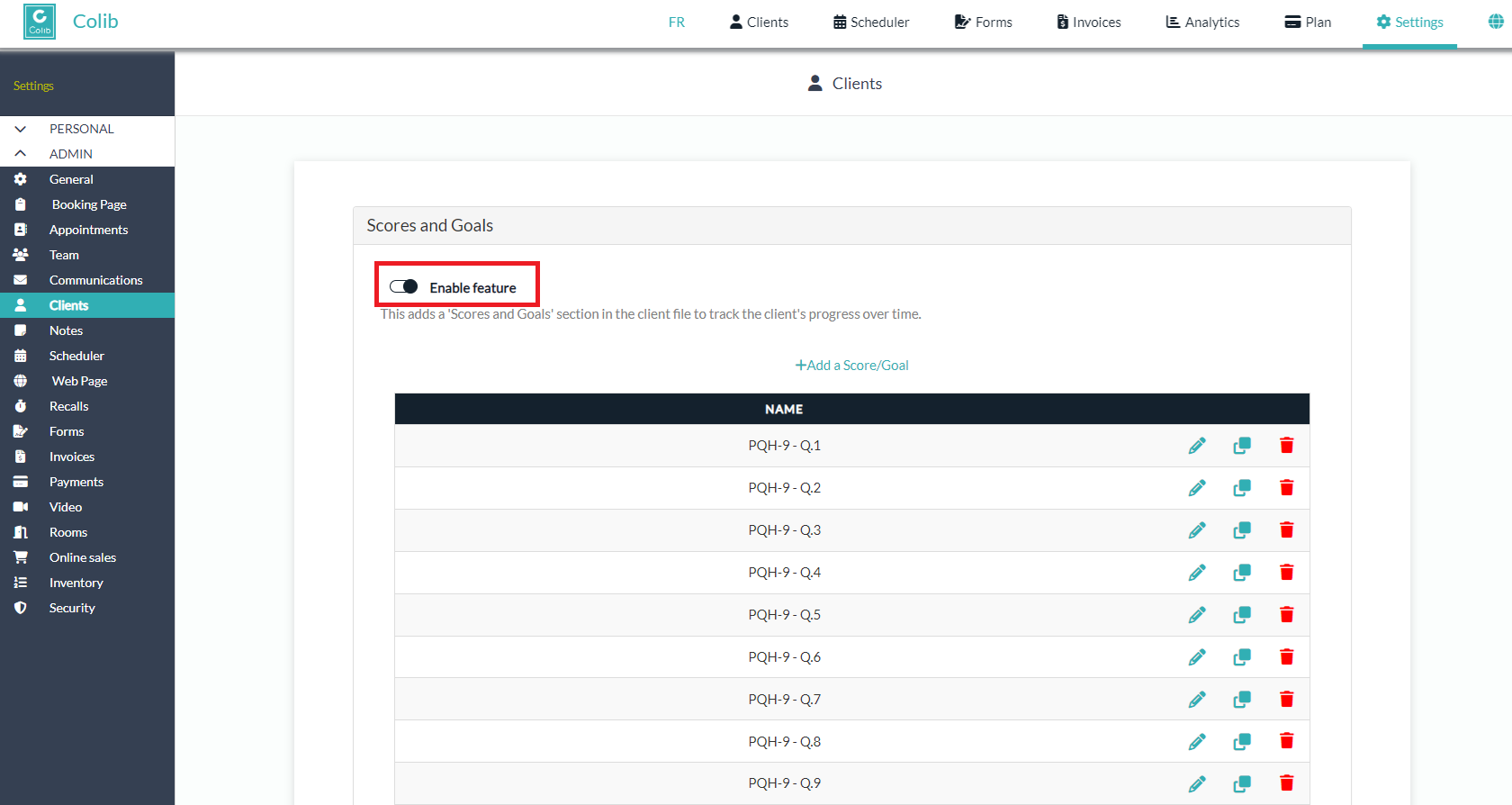Edit PQH-9 - Q.8 with pencil icon

pyautogui.click(x=1197, y=742)
